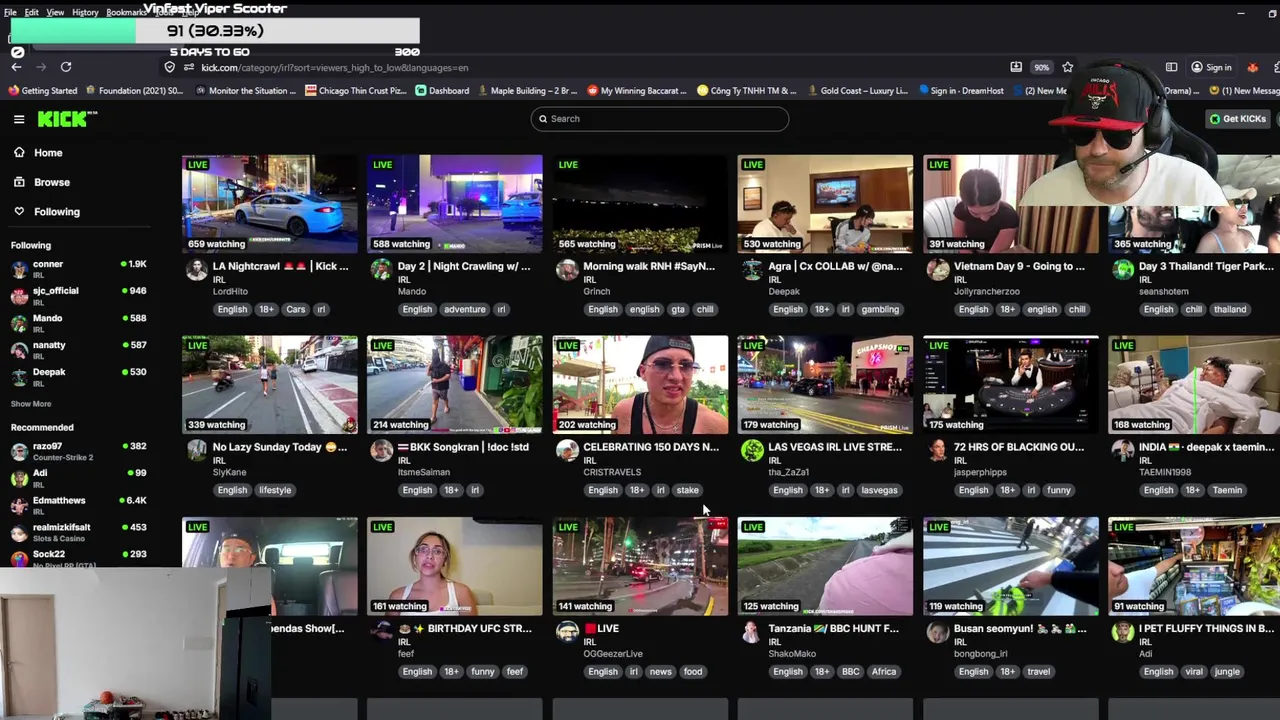1280x720 pixels.
Task: Click OGGeezerLive channel avatar
Action: click(x=567, y=631)
